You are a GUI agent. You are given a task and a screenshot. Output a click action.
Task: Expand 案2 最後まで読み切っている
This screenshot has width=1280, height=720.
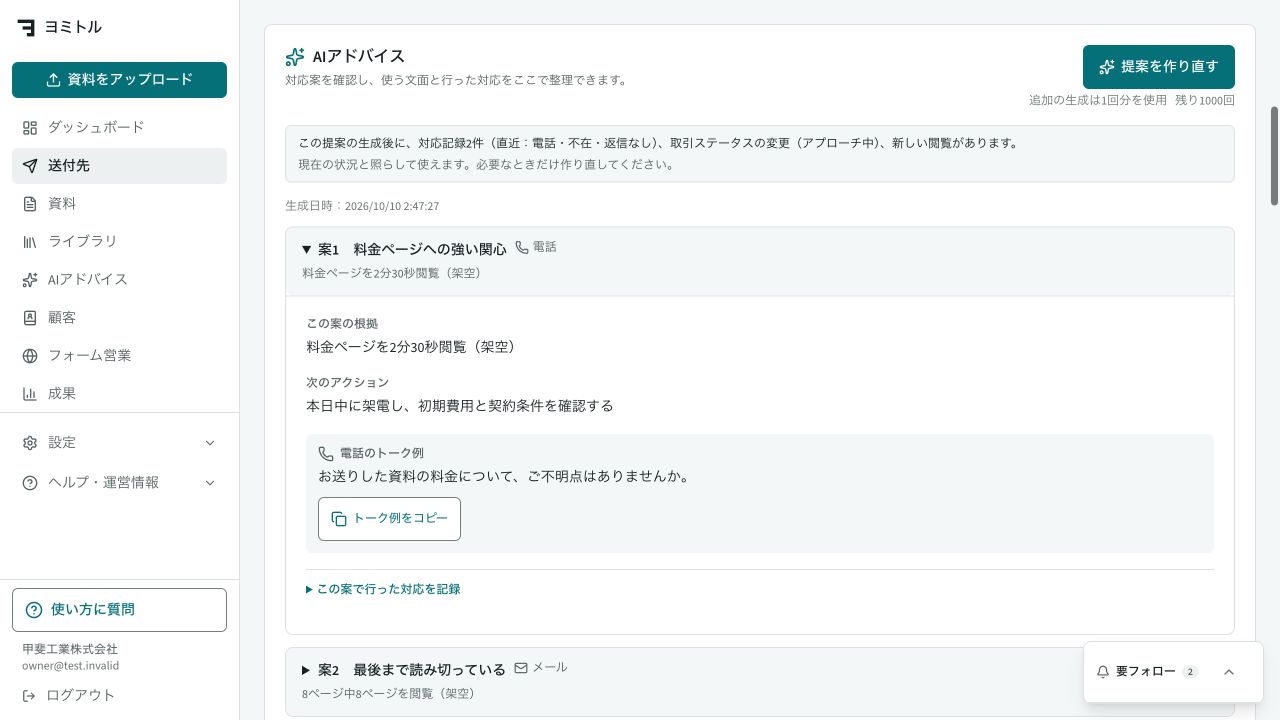(x=760, y=682)
